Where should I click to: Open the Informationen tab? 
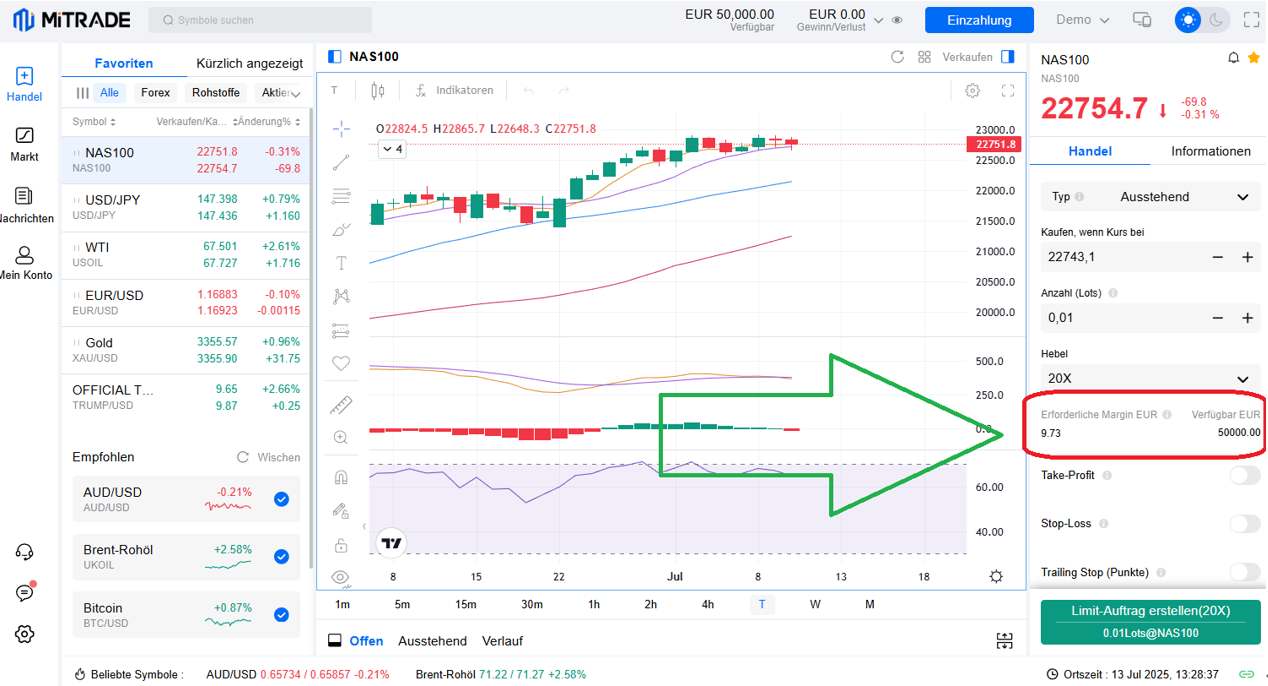coord(1211,151)
